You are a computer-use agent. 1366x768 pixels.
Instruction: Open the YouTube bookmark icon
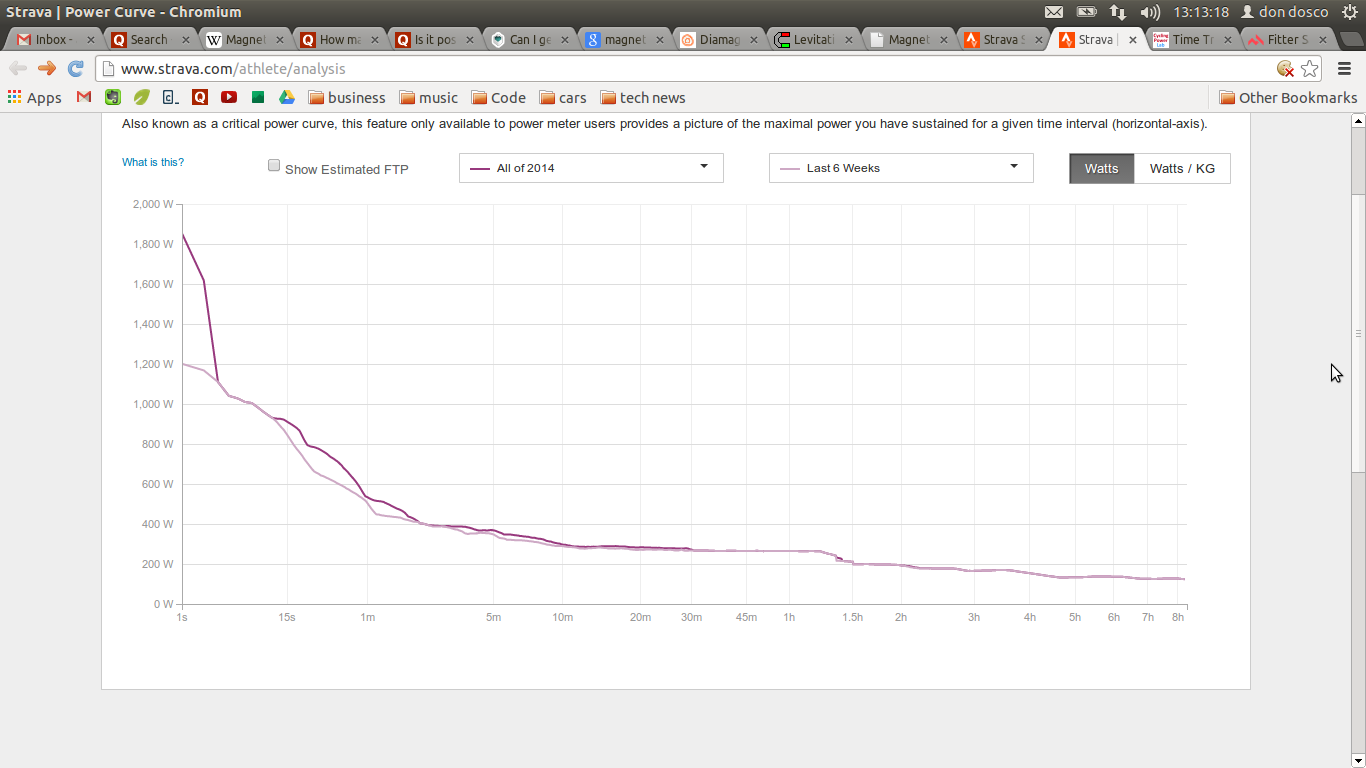coord(229,98)
